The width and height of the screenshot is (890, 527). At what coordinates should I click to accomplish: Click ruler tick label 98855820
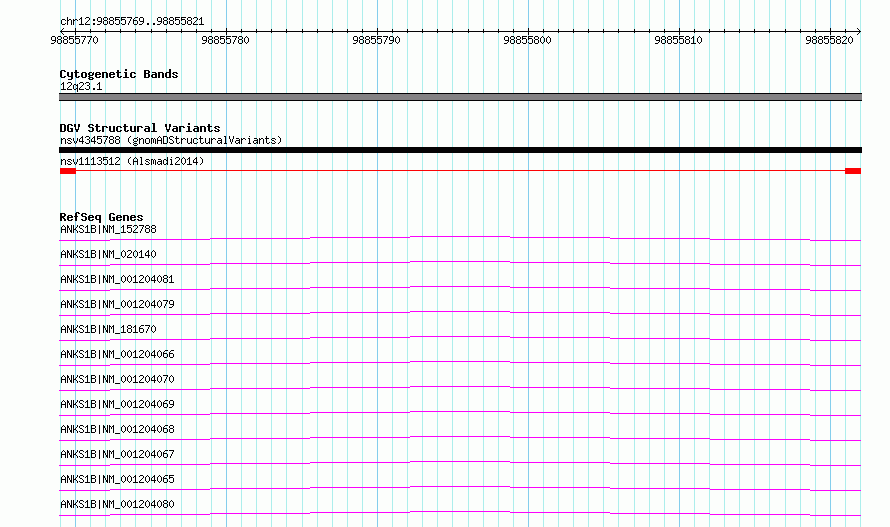coord(829,40)
